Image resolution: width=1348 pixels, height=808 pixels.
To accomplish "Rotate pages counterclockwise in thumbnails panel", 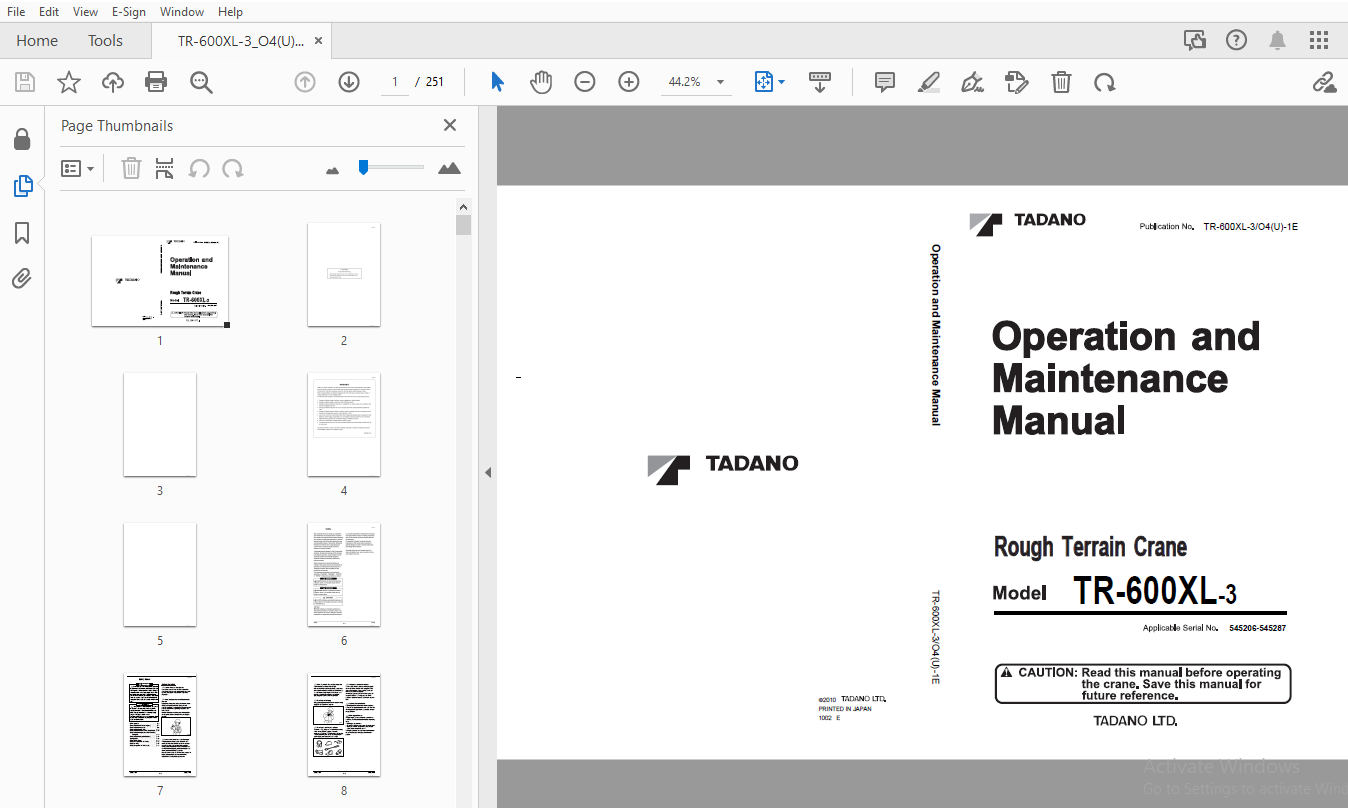I will pos(199,168).
